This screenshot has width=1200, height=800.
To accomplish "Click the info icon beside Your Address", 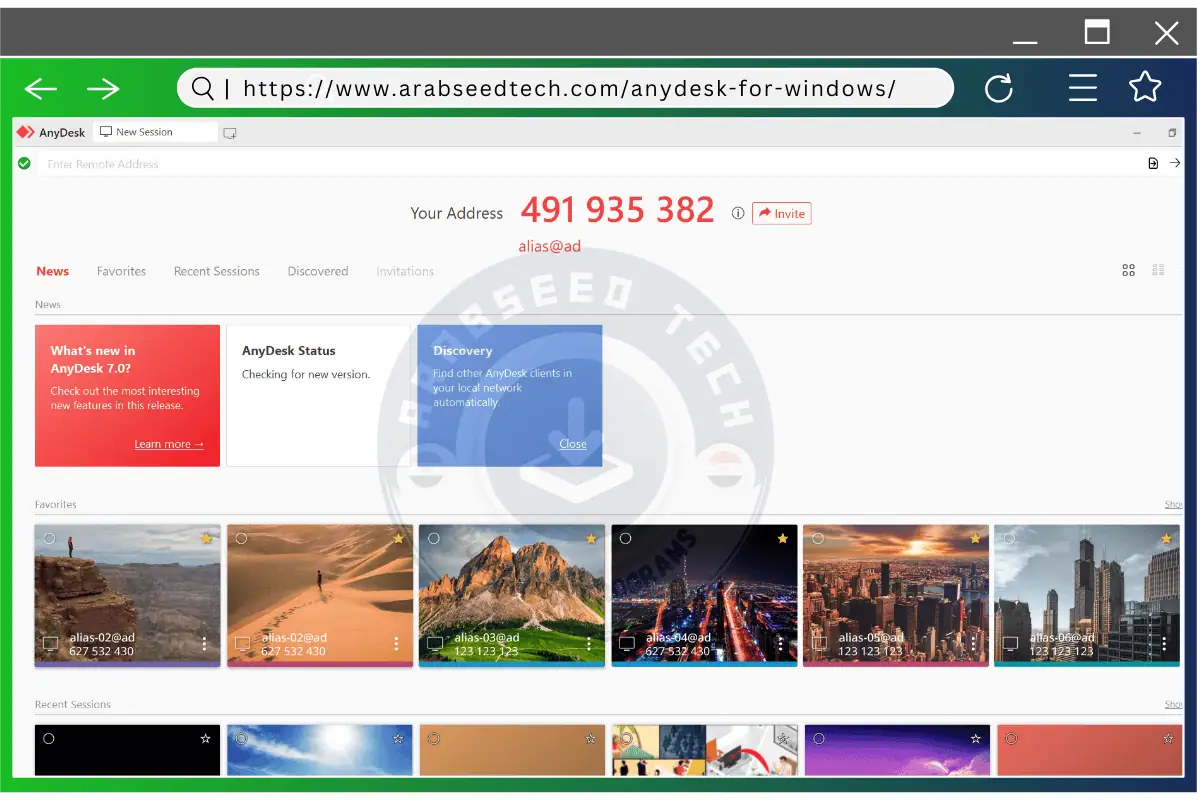I will tap(738, 213).
